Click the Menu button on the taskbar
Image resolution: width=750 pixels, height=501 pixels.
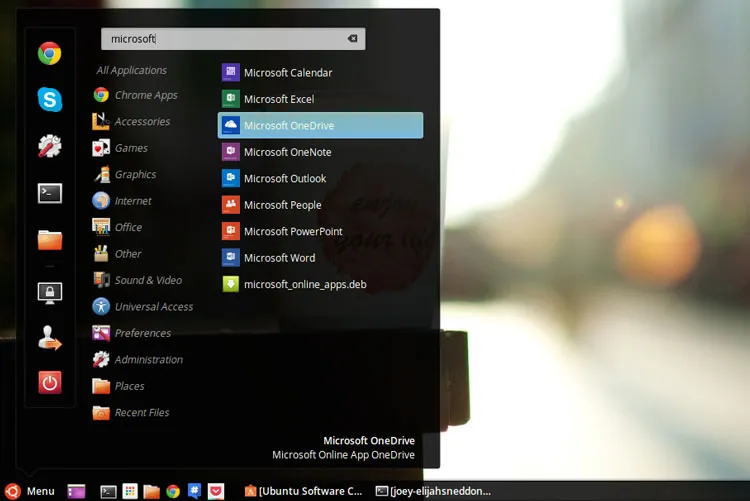coord(30,491)
